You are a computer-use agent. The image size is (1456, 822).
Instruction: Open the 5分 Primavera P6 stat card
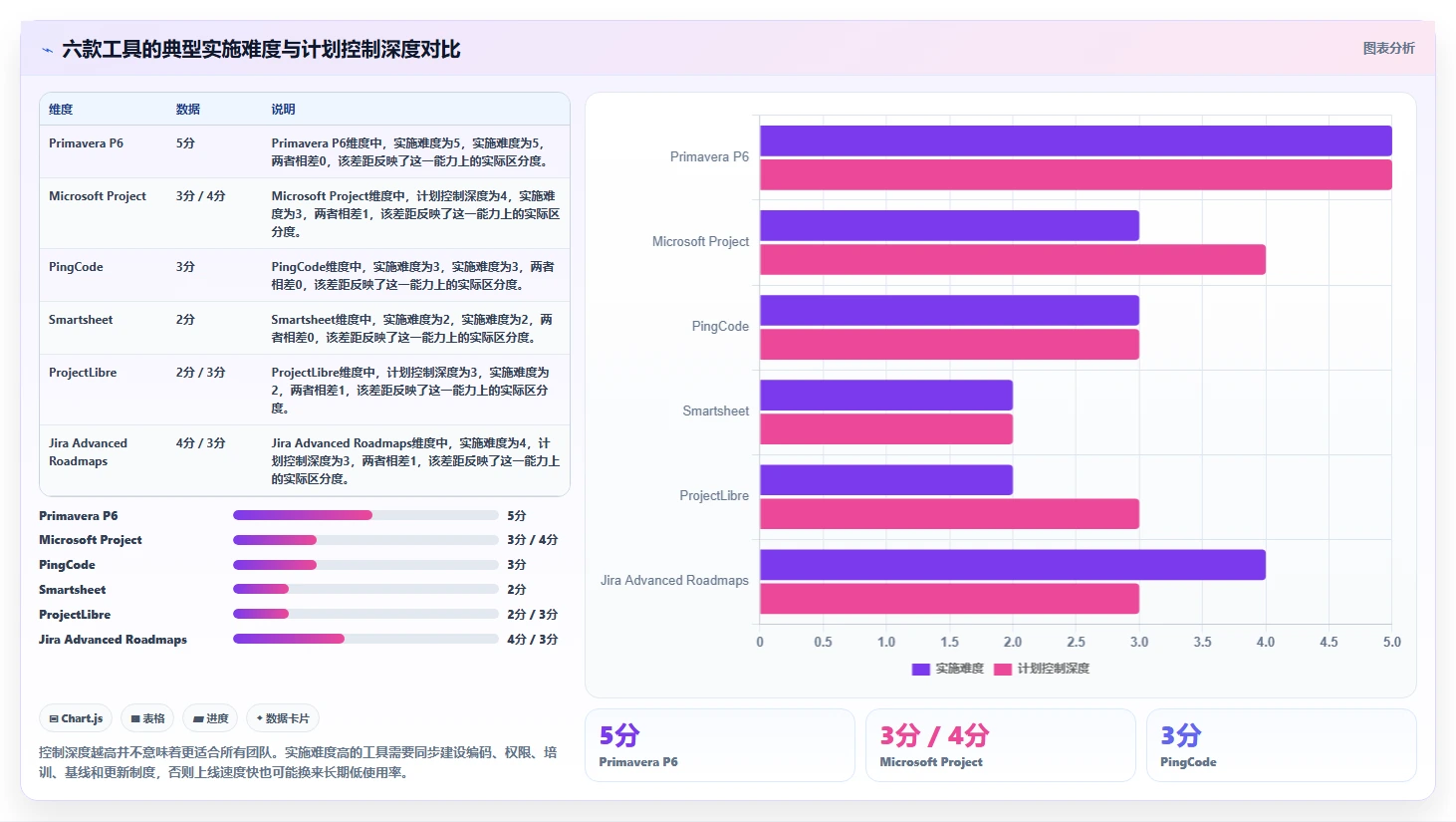(720, 745)
